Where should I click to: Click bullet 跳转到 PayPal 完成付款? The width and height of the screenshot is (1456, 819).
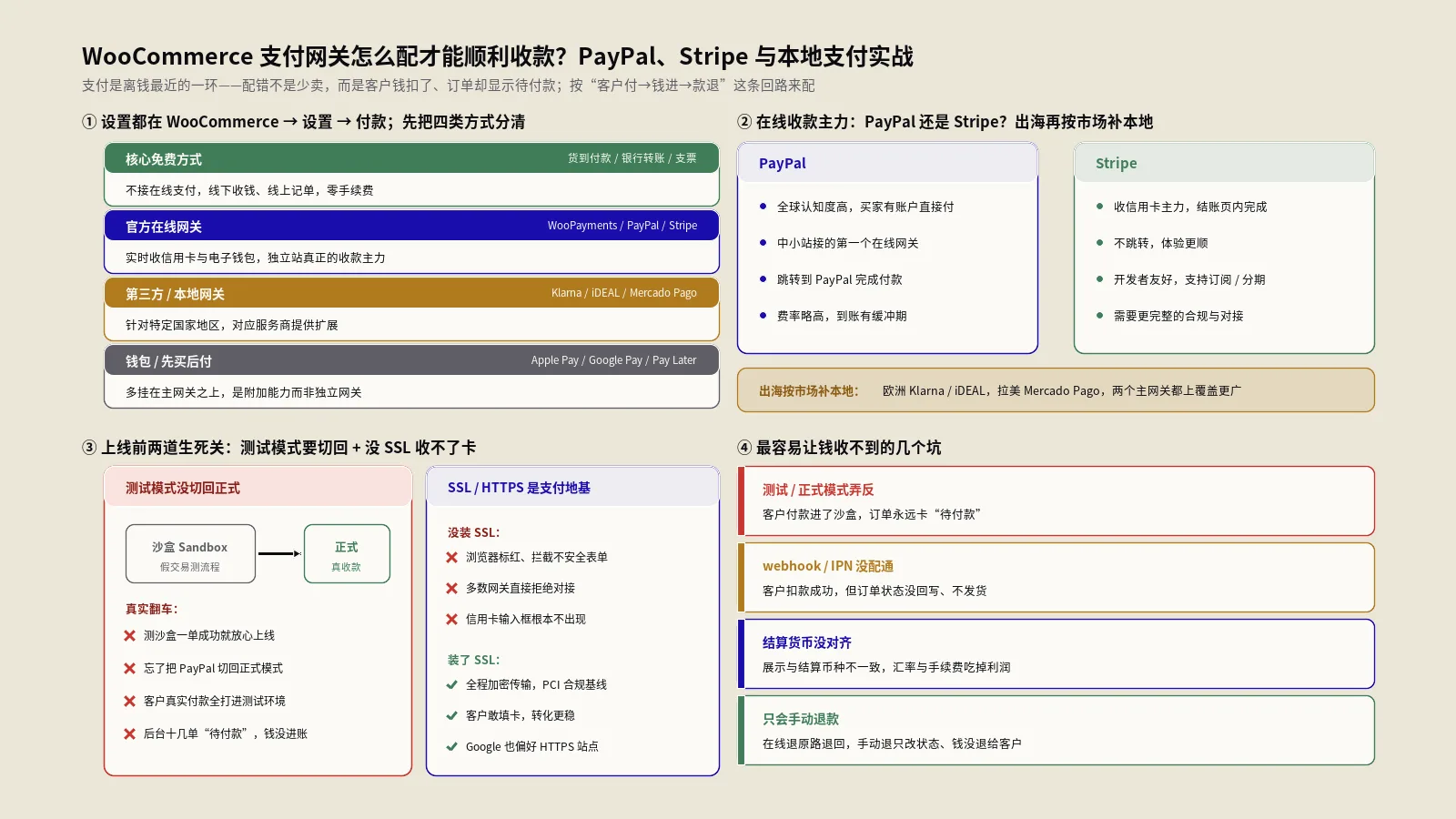coord(840,279)
